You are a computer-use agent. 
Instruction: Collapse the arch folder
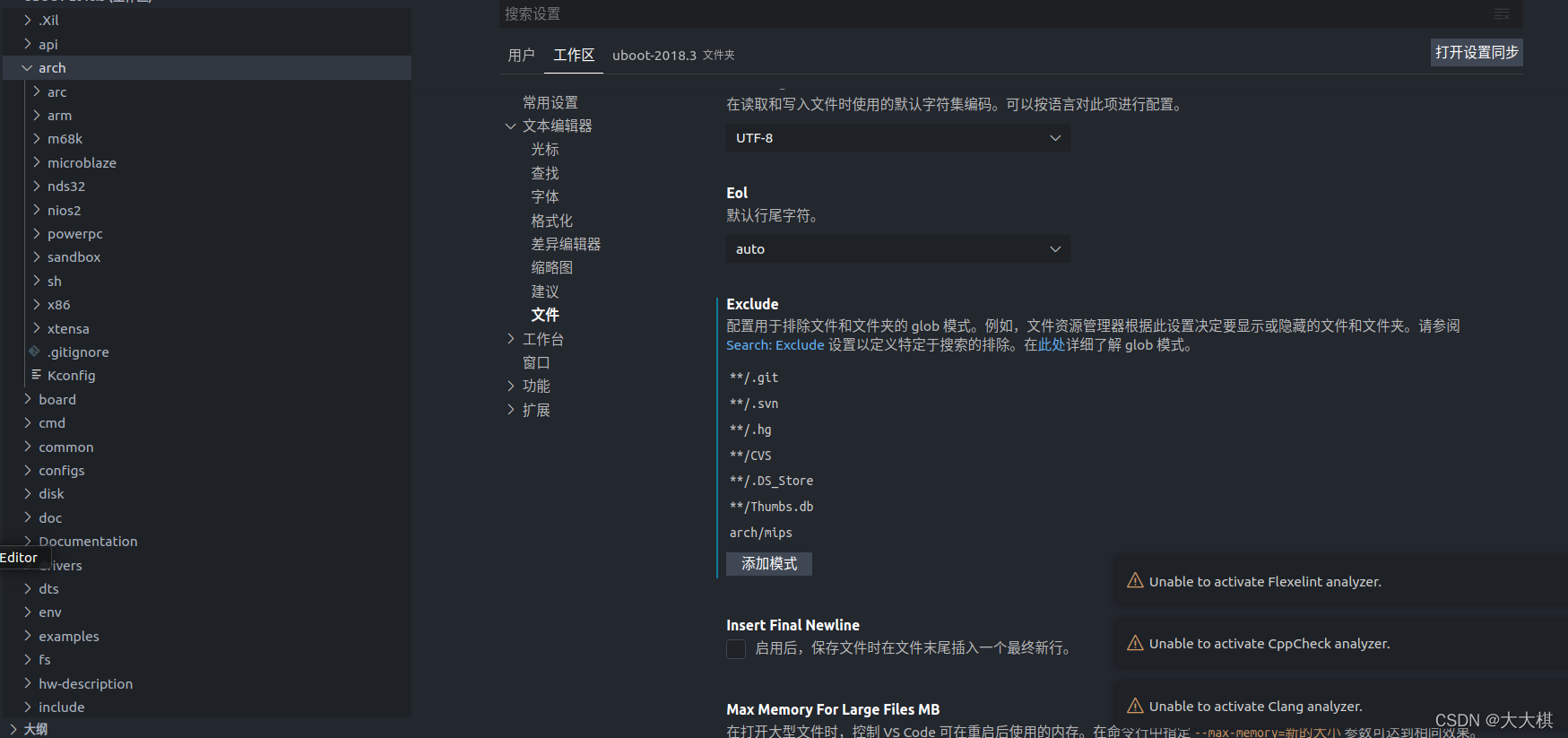[27, 68]
